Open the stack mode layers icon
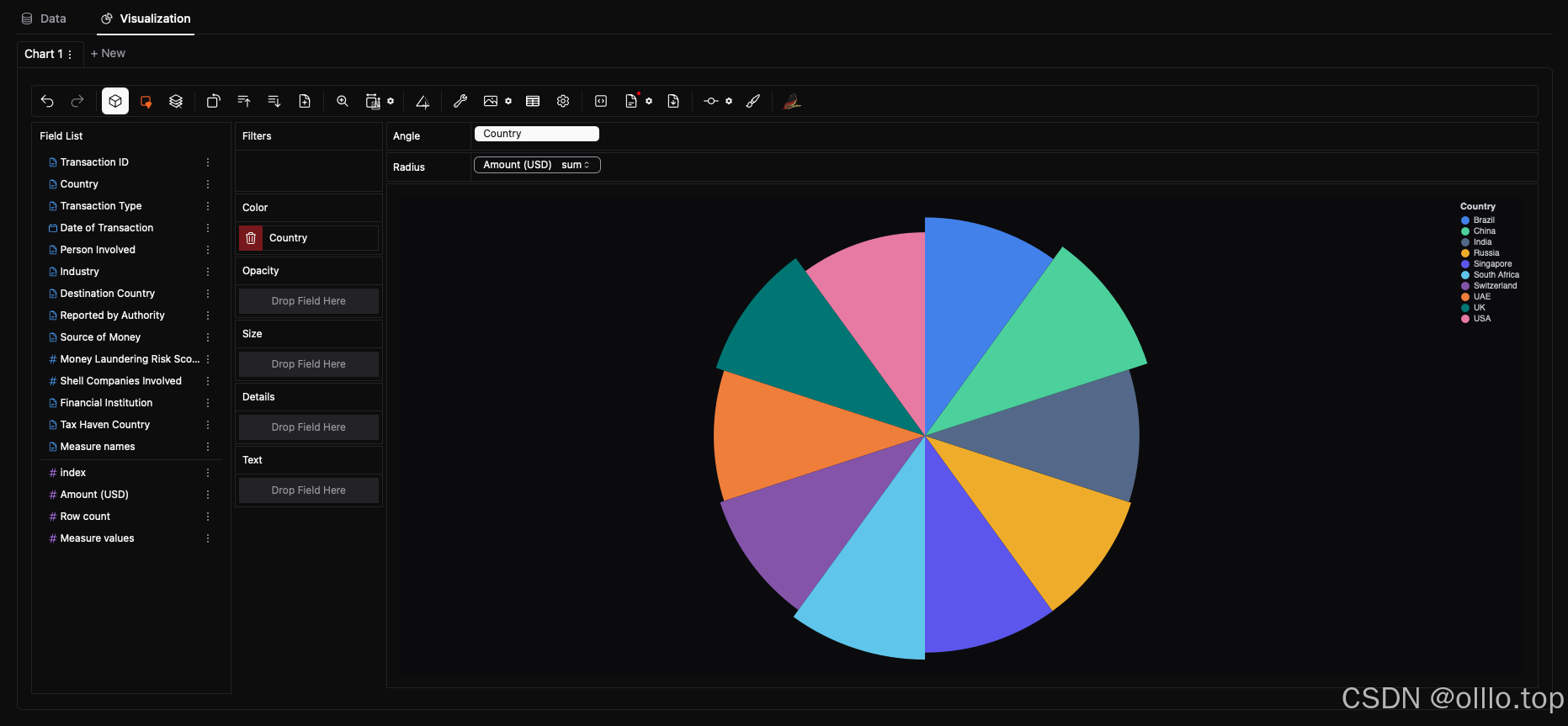The image size is (1568, 726). coord(176,101)
